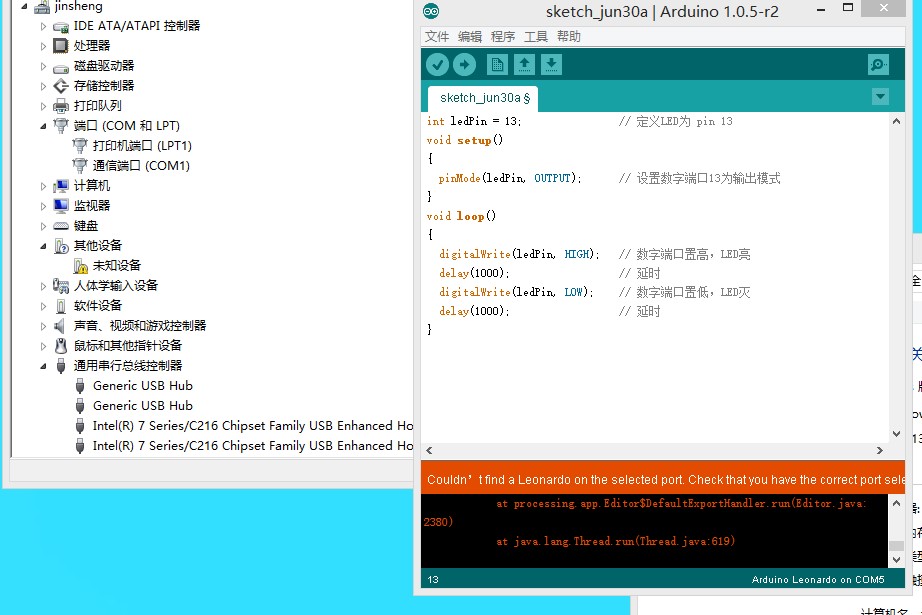Click the console scrollbar up arrow
922x615 pixels.
coord(896,503)
